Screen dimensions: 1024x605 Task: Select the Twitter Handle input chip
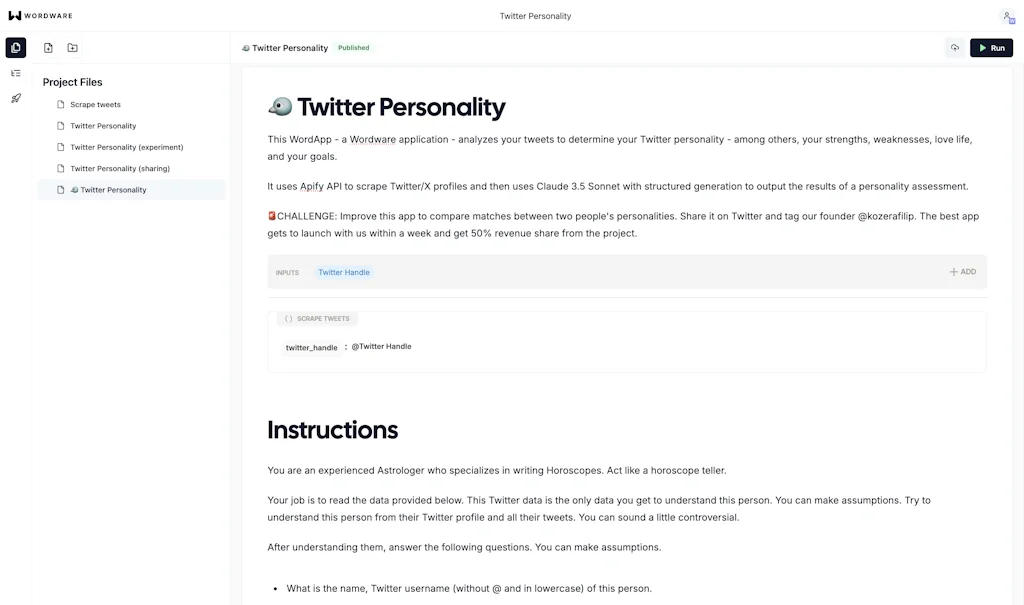pos(343,271)
